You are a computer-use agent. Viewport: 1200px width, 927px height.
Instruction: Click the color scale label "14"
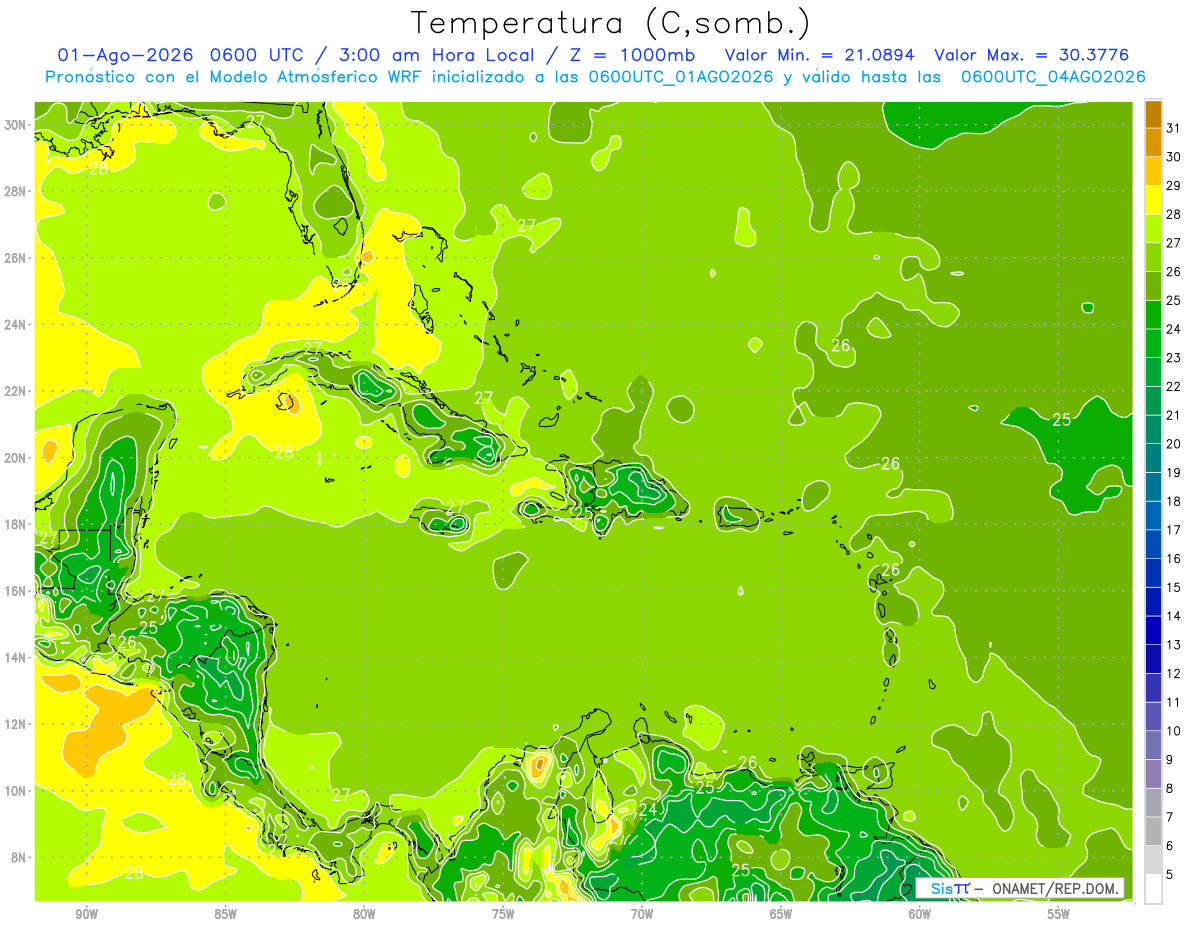coord(1174,616)
